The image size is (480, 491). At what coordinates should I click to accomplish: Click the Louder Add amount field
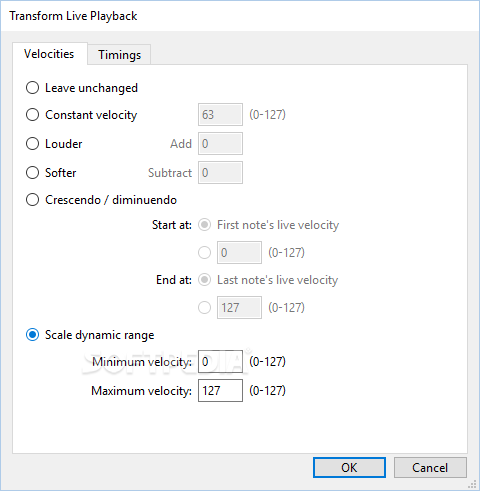220,144
